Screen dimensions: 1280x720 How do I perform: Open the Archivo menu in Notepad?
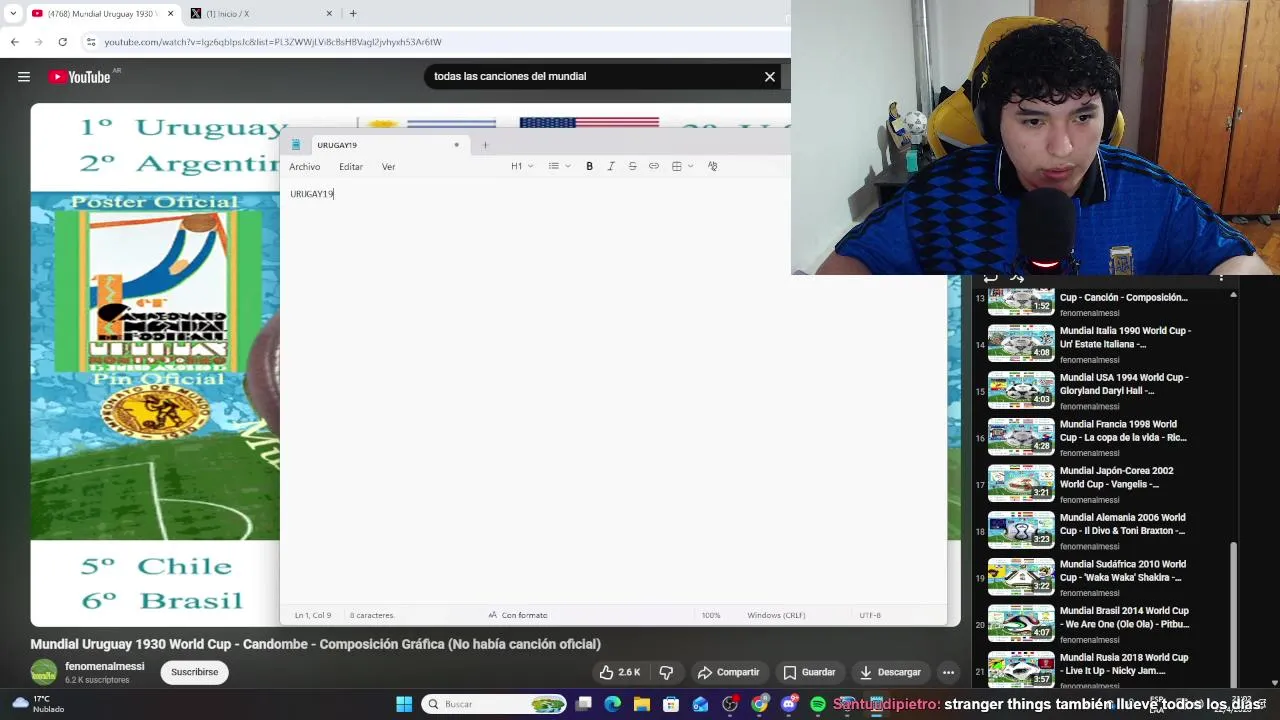[305, 167]
